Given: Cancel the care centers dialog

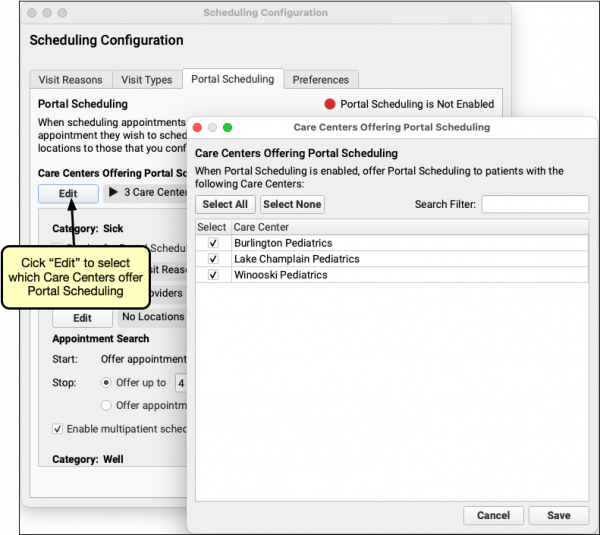Looking at the screenshot, I should pyautogui.click(x=493, y=515).
